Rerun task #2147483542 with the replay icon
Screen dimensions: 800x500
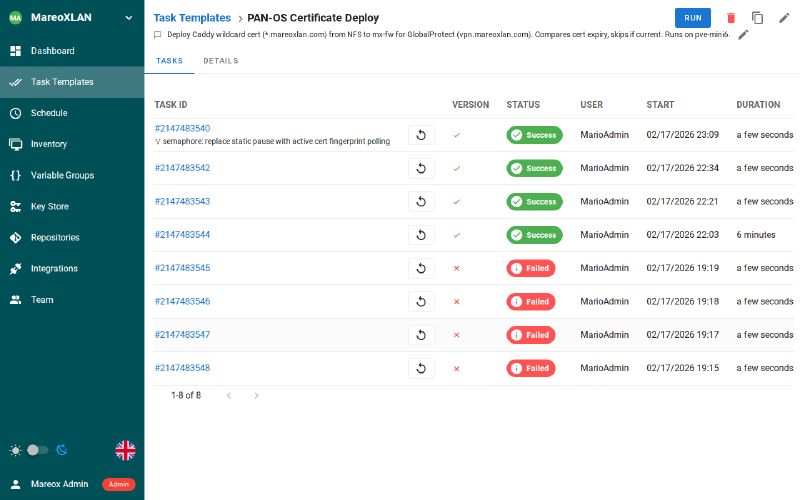pyautogui.click(x=421, y=168)
